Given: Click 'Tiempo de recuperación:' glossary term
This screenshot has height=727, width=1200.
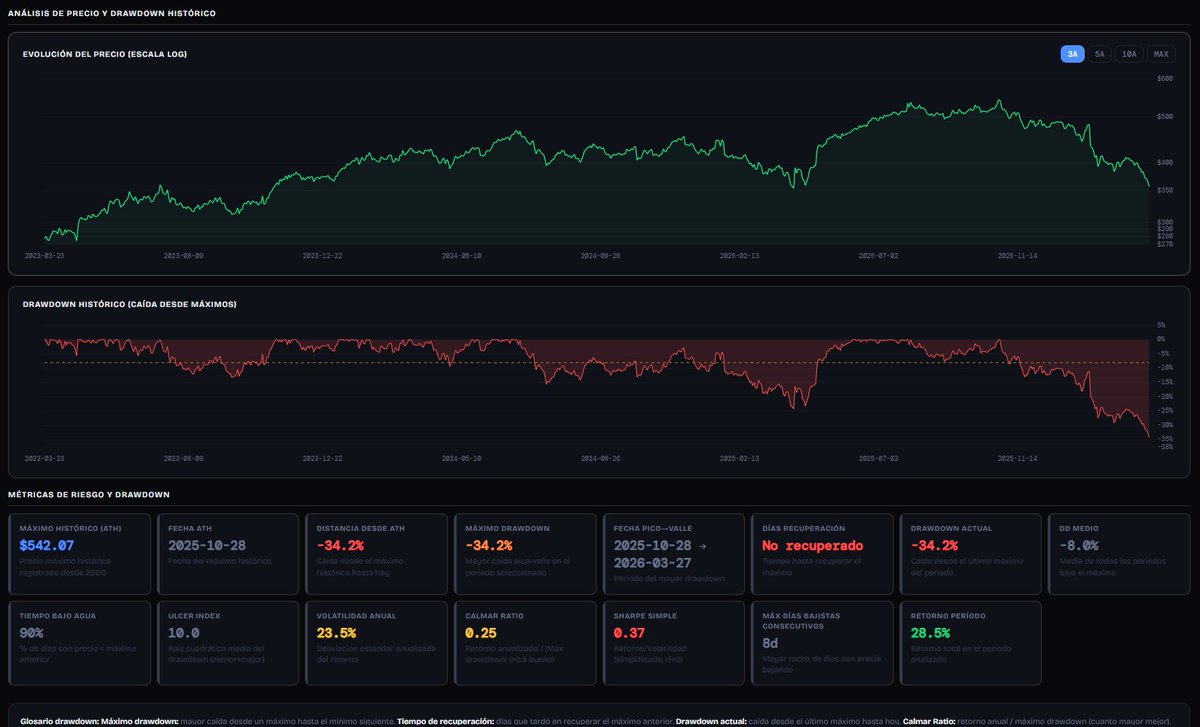Looking at the screenshot, I should pos(448,721).
